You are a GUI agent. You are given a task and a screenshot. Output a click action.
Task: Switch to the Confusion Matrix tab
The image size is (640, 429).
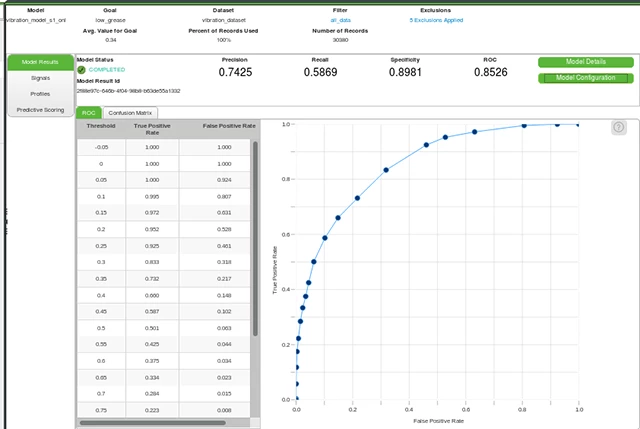coord(130,113)
